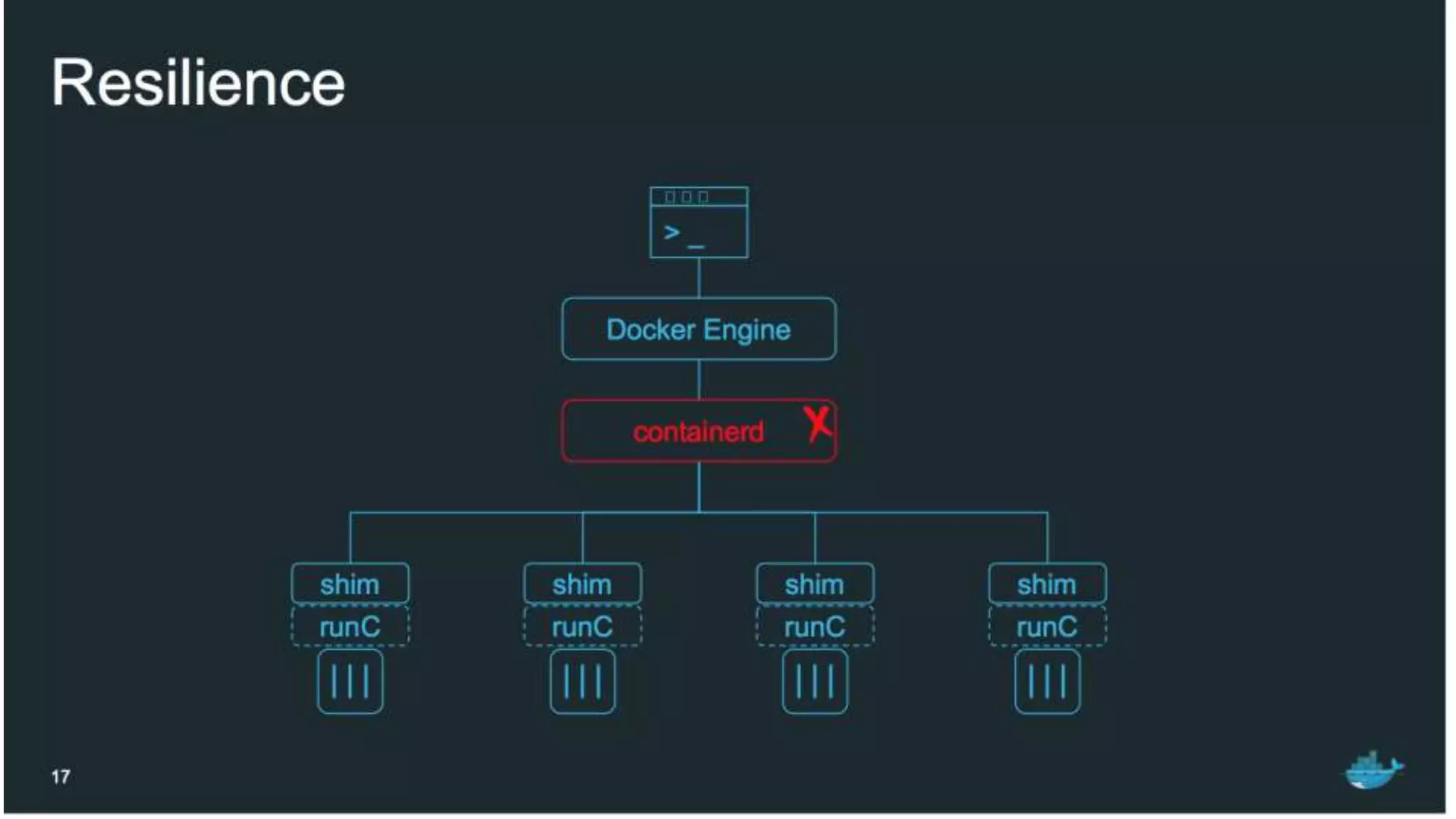This screenshot has width=1456, height=819.
Task: Click the terminal window icon at top
Action: click(x=699, y=222)
